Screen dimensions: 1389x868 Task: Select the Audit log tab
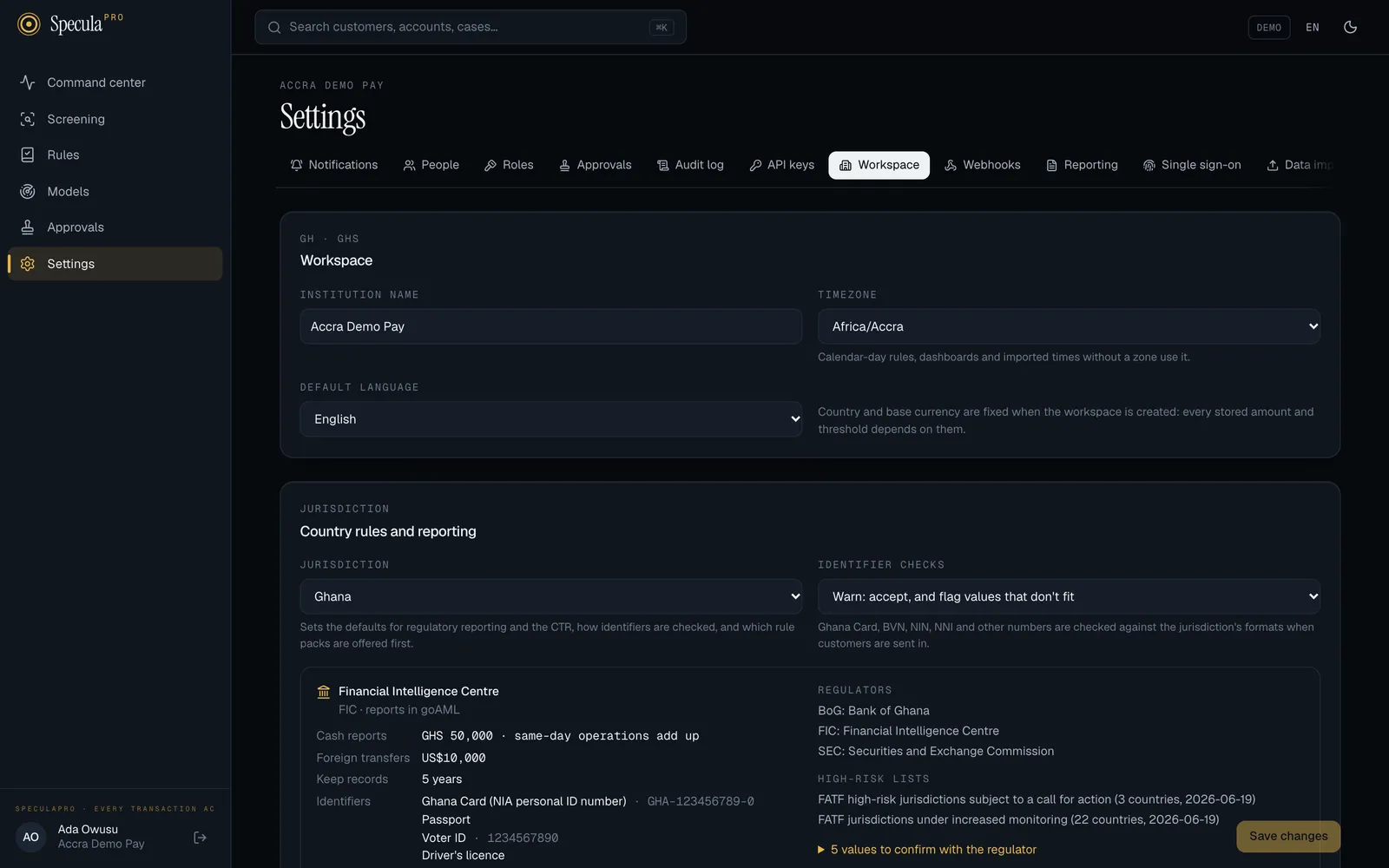coord(690,165)
